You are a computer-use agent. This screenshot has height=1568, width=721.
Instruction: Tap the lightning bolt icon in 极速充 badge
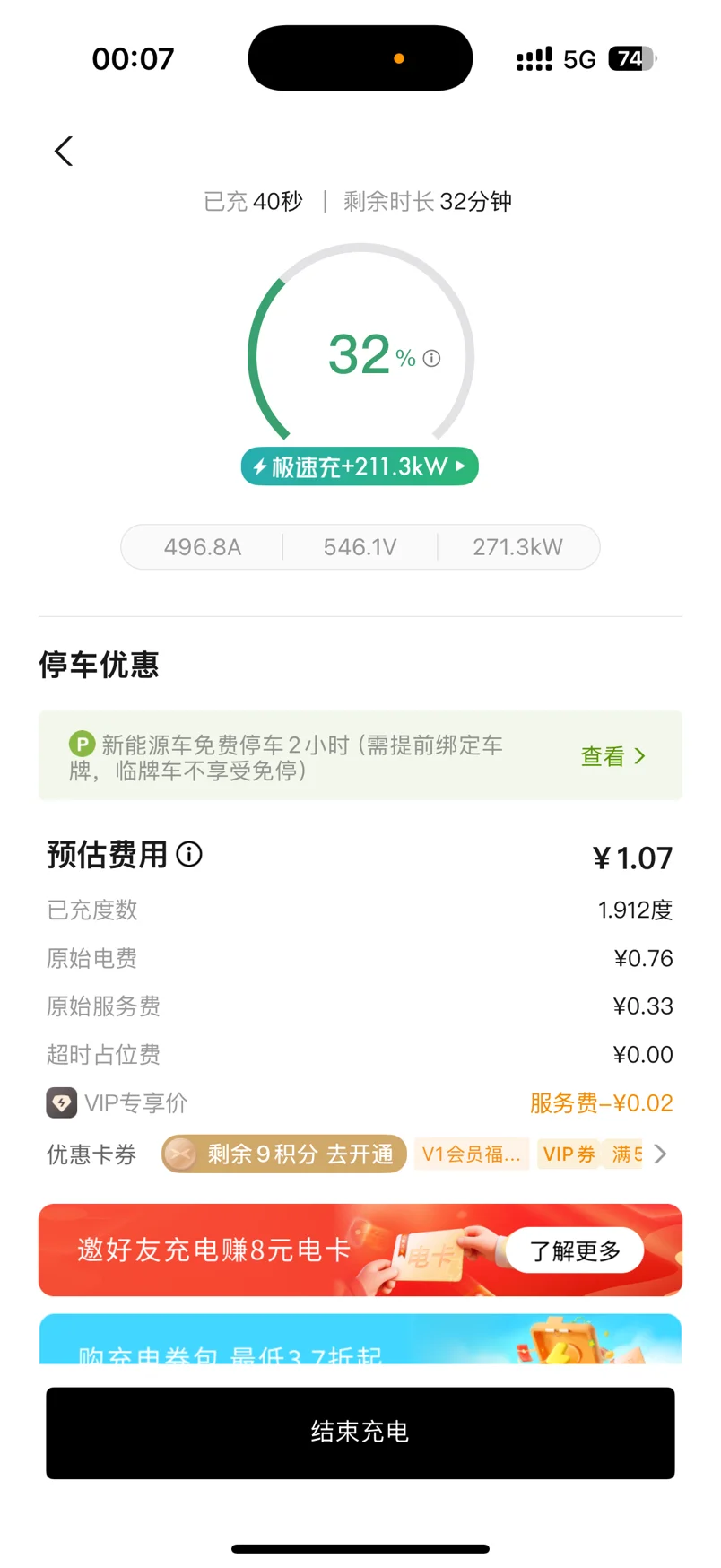click(x=259, y=466)
